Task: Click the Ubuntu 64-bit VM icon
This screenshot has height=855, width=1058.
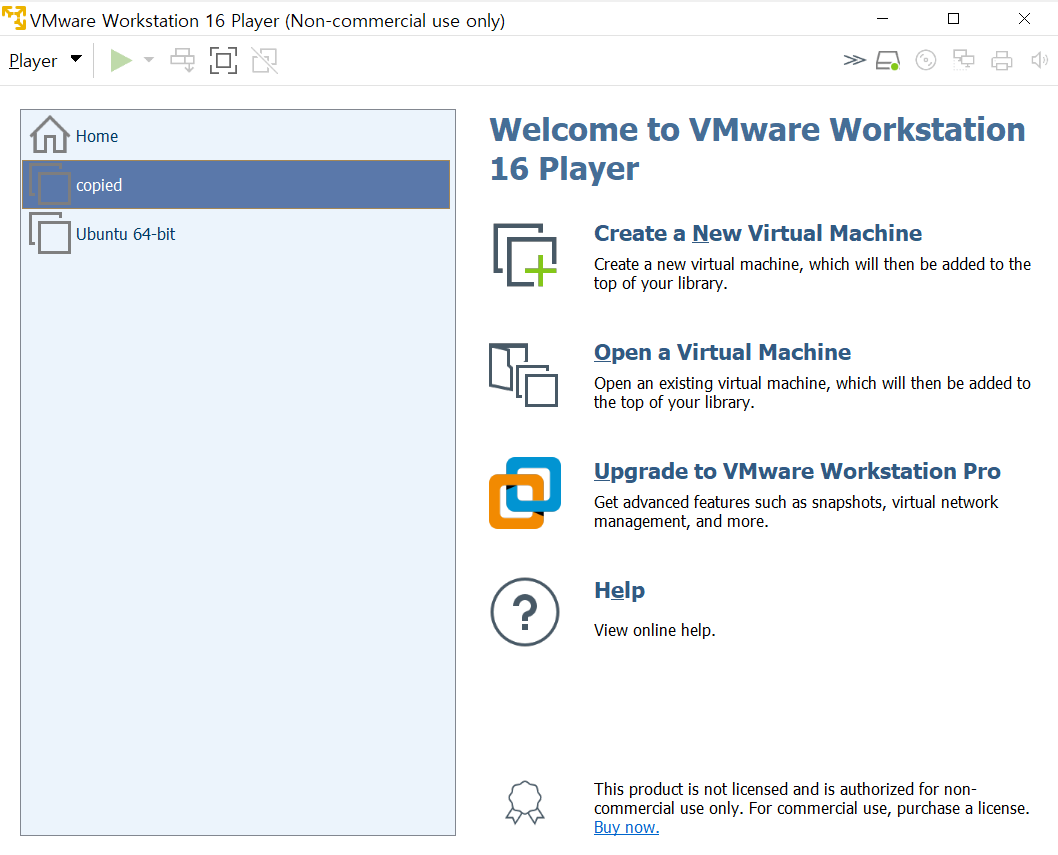Action: coord(50,233)
